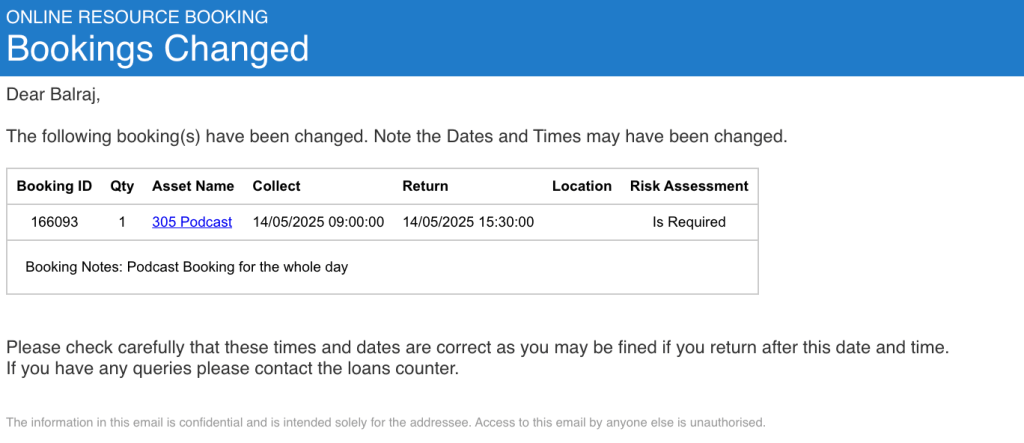Click the Booking Notes text row
Image resolution: width=1024 pixels, height=443 pixels.
[186, 267]
